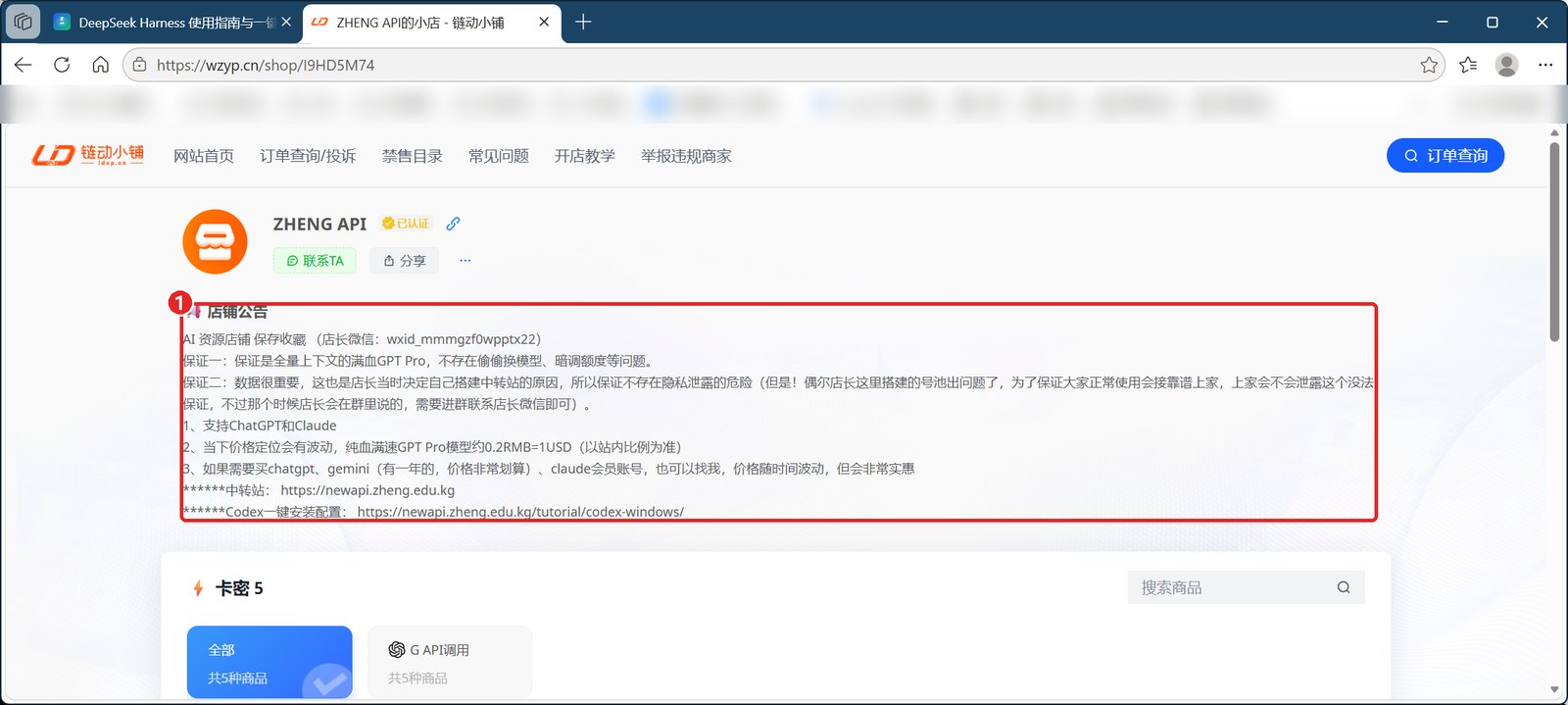The image size is (1568, 705).
Task: Click the 已认证 verified badge
Action: click(x=406, y=224)
